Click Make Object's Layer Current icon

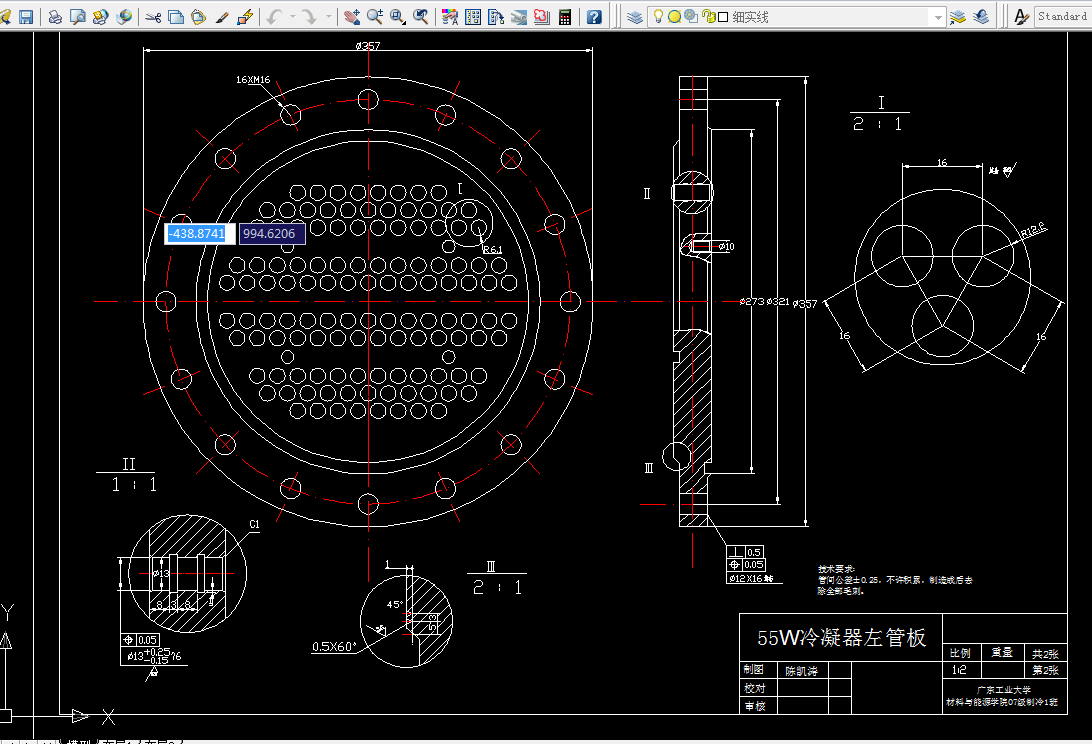pyautogui.click(x=958, y=17)
